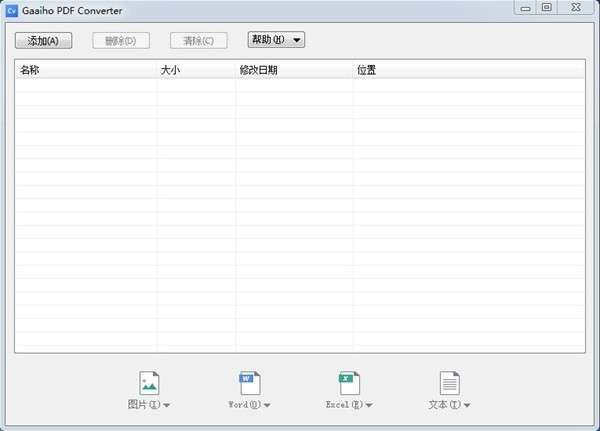Click the Gaaiho PDF Converter app icon
Image resolution: width=600 pixels, height=431 pixels.
[12, 11]
